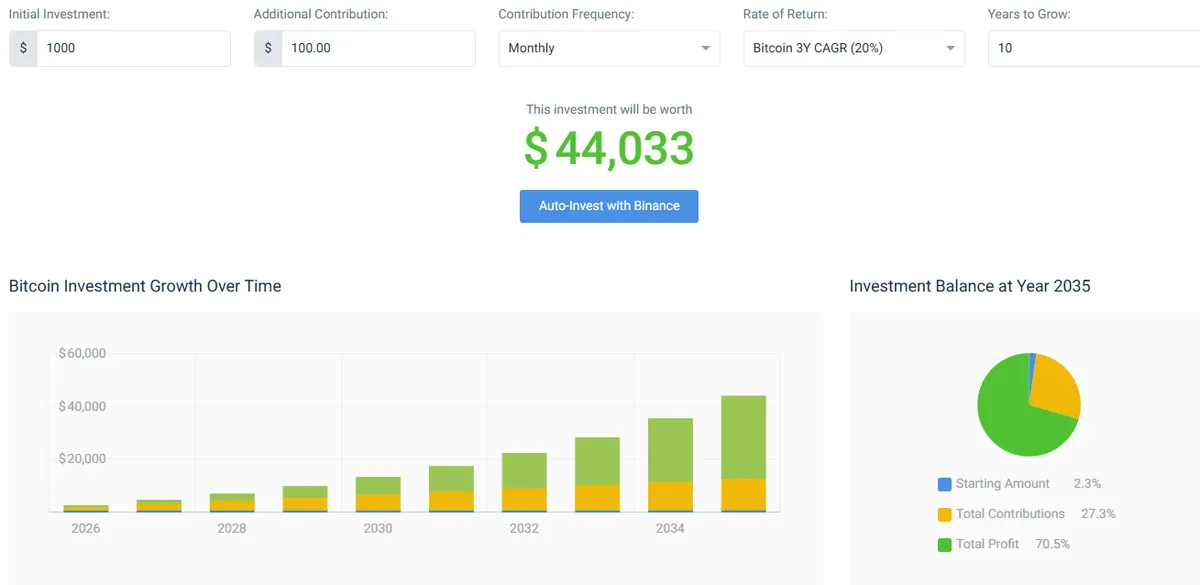Click the 2035 bar's green profit segment

[744, 437]
